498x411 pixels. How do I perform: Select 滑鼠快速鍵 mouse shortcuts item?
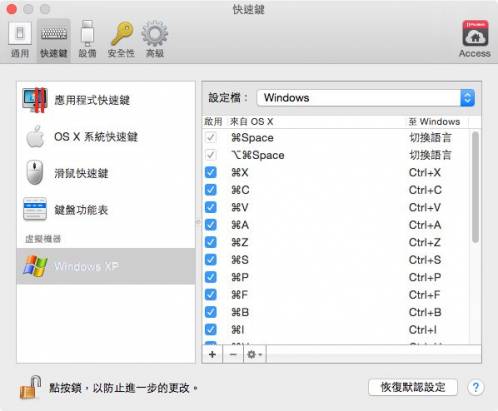pyautogui.click(x=106, y=173)
